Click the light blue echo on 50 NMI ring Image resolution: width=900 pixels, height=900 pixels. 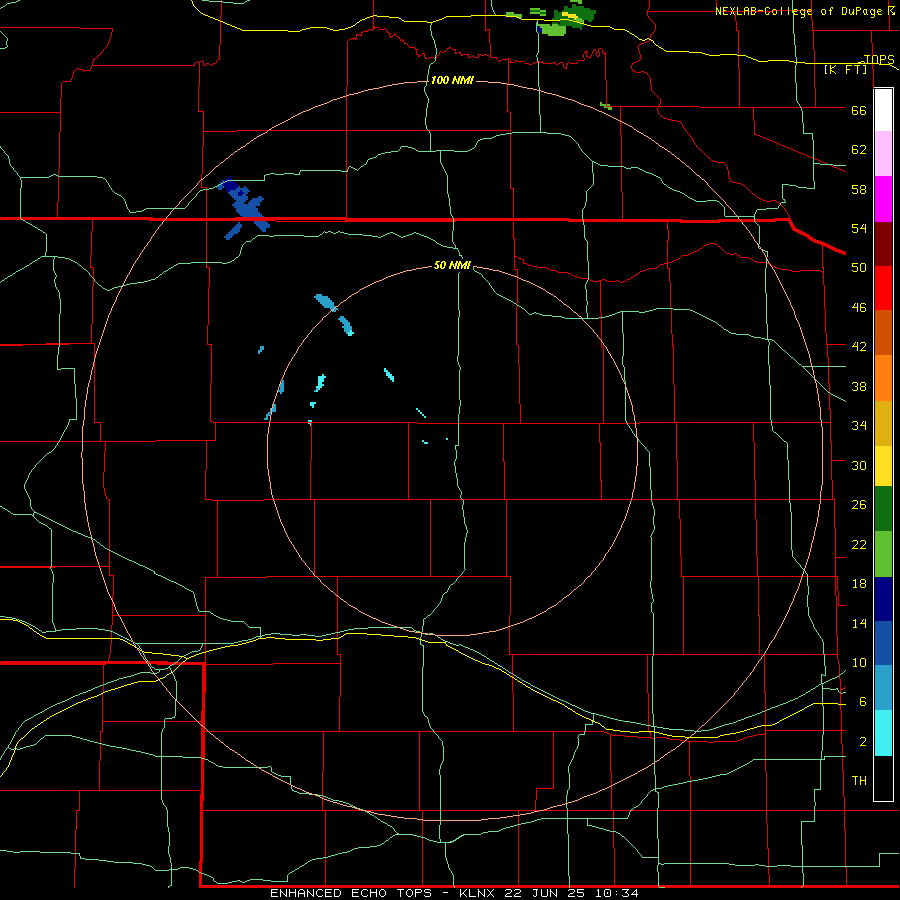click(325, 302)
